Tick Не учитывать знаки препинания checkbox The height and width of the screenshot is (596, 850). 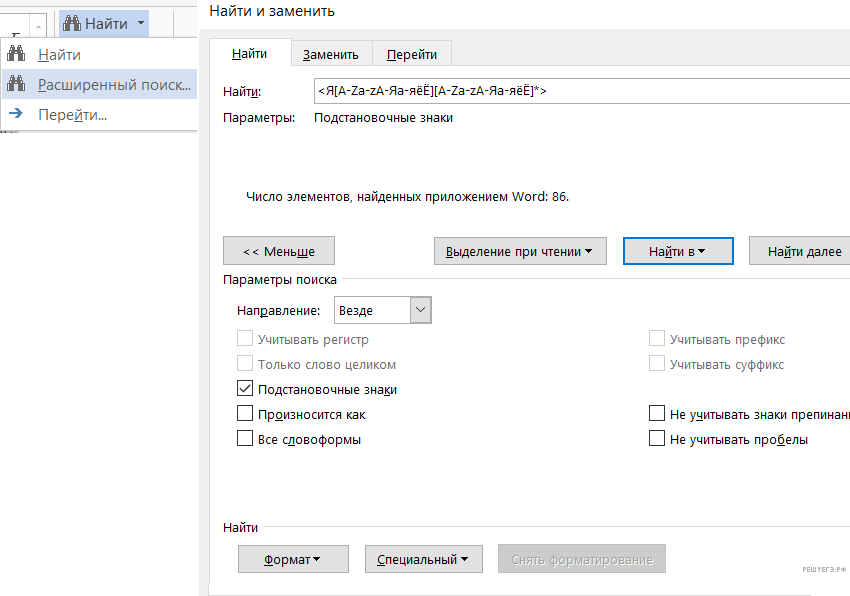point(657,414)
